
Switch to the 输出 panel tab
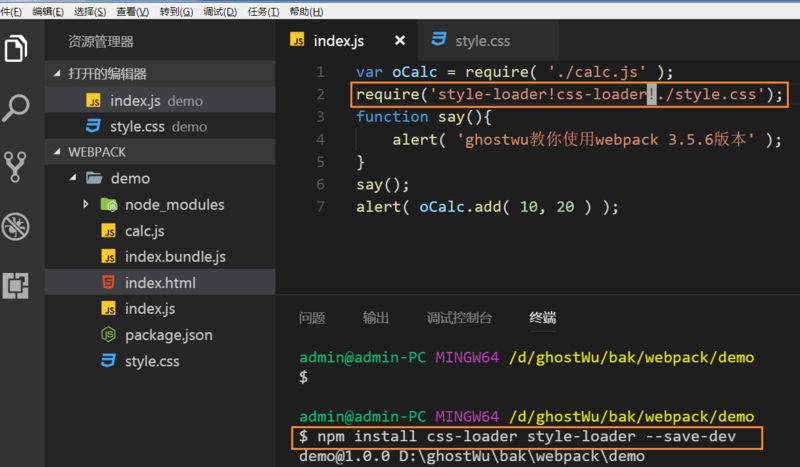point(376,318)
